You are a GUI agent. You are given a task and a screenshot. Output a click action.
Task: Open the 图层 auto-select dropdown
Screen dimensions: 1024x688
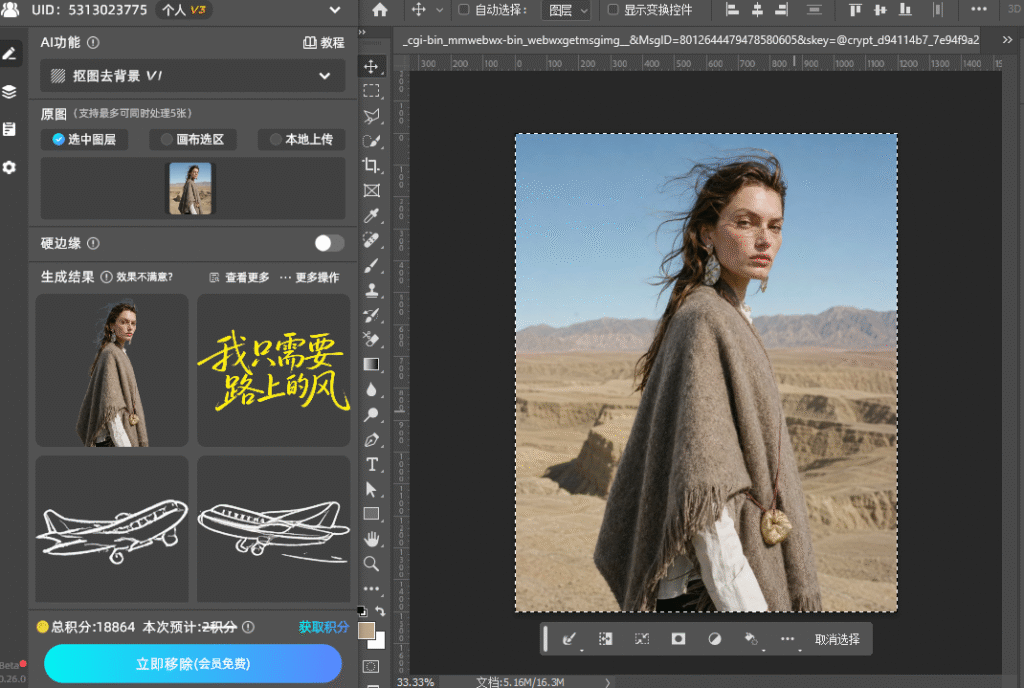566,10
